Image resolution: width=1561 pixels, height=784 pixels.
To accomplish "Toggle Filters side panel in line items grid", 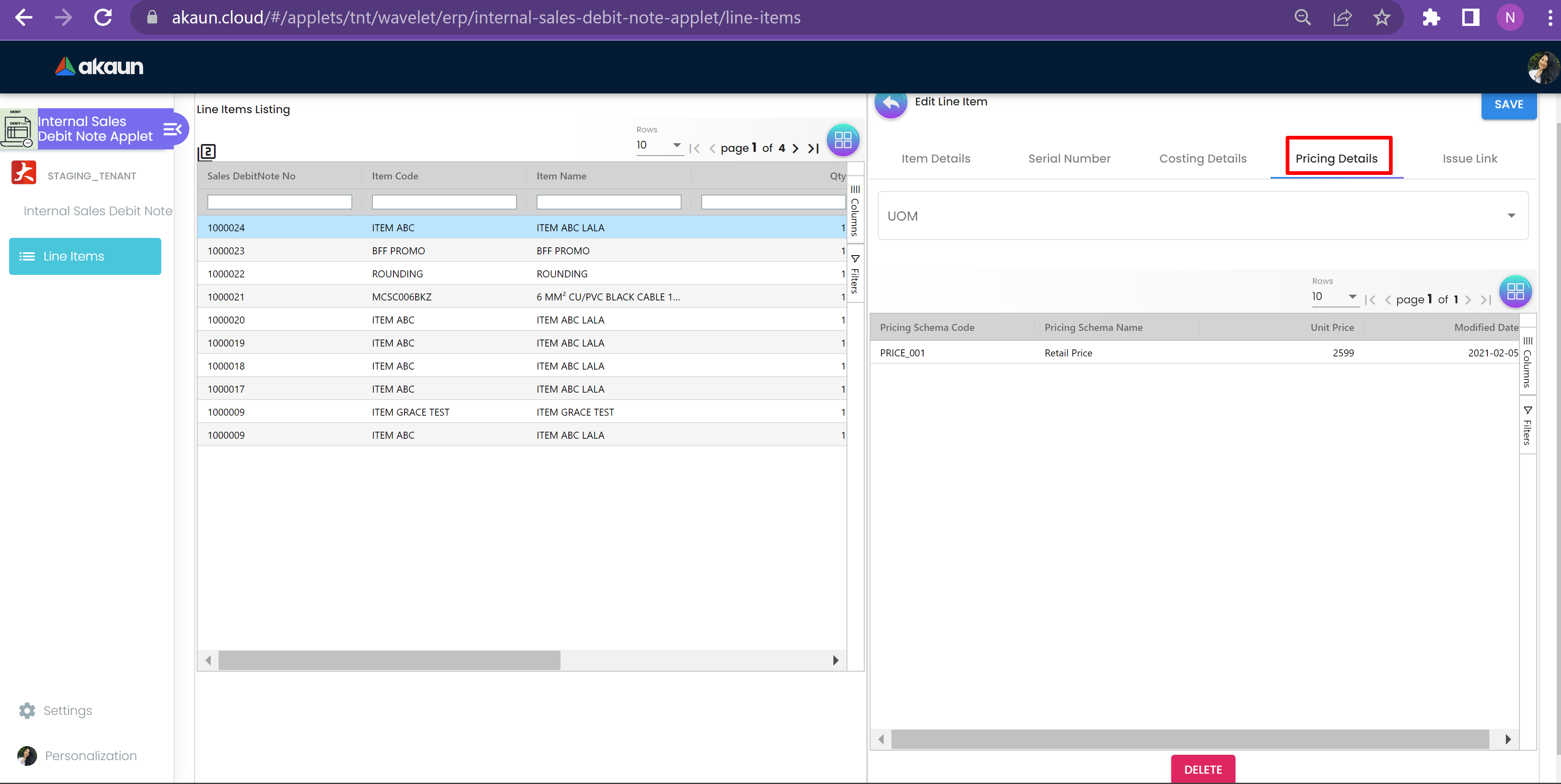I will 855,275.
